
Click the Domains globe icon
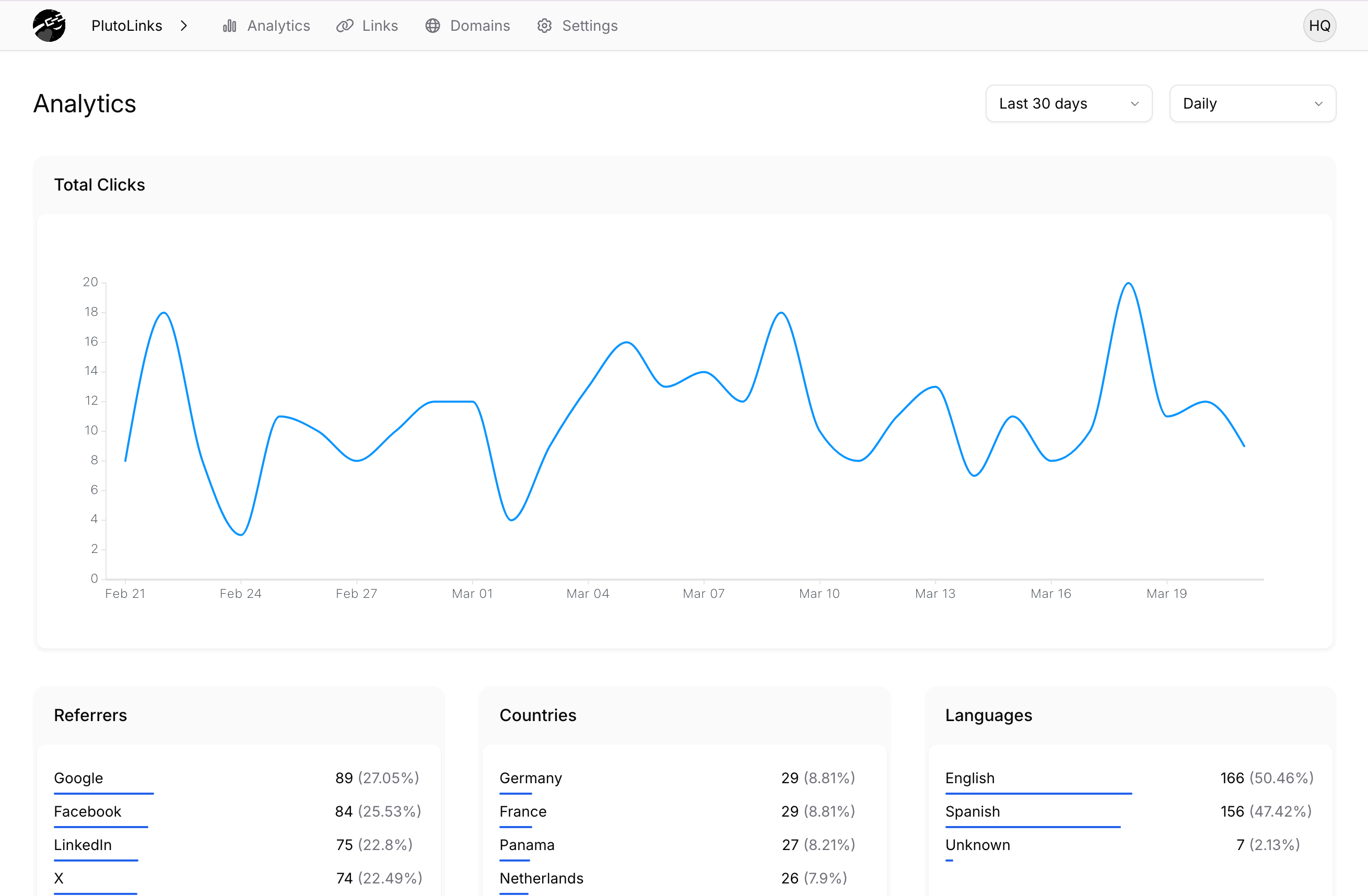pos(433,26)
